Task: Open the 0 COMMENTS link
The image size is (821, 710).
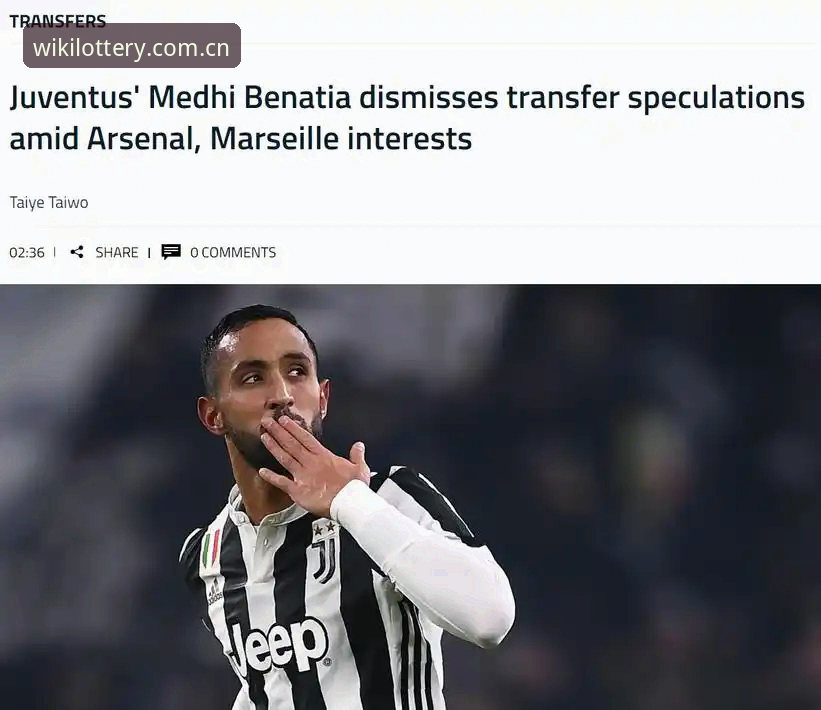Action: (233, 252)
